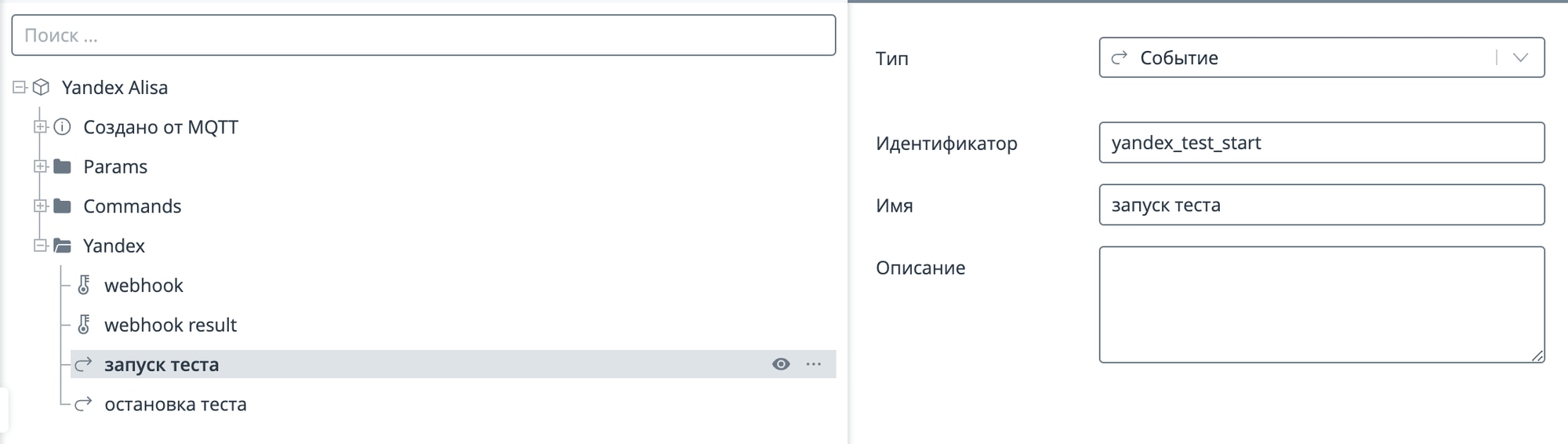The image size is (1568, 444).
Task: Click the Тип label
Action: tap(892, 58)
